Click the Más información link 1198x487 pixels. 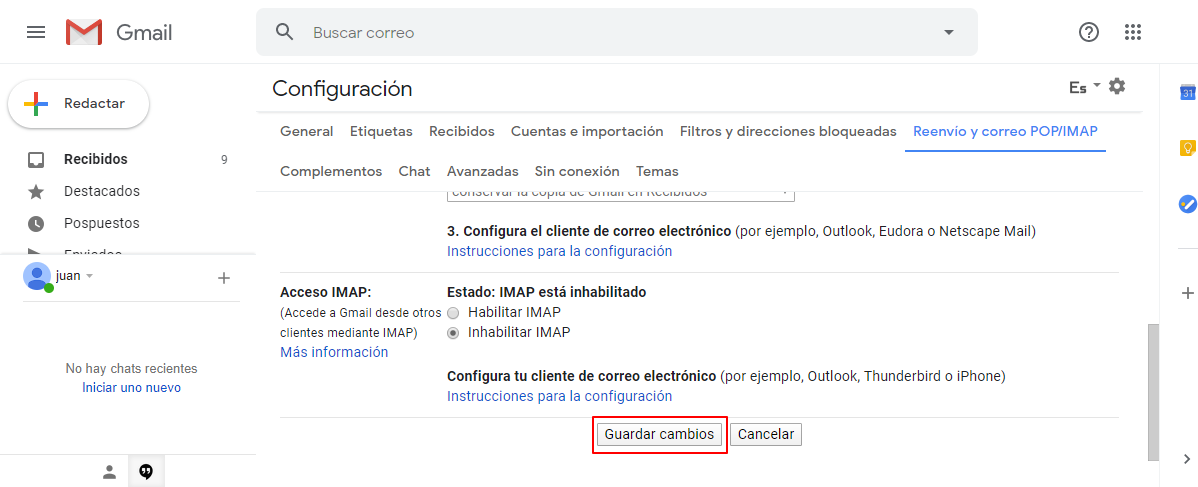click(x=334, y=352)
